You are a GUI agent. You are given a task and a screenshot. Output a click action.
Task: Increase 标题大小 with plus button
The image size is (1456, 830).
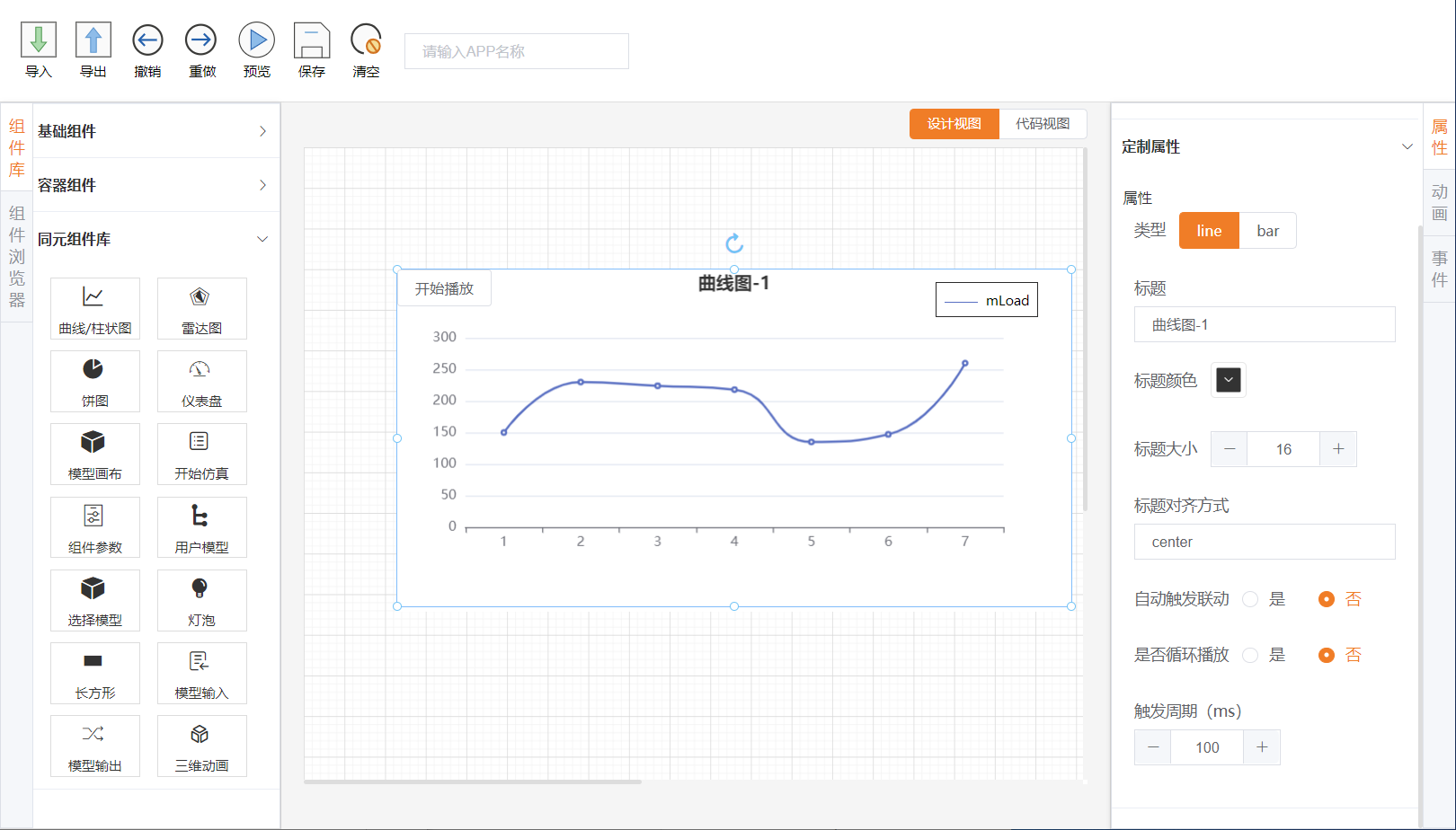point(1338,449)
